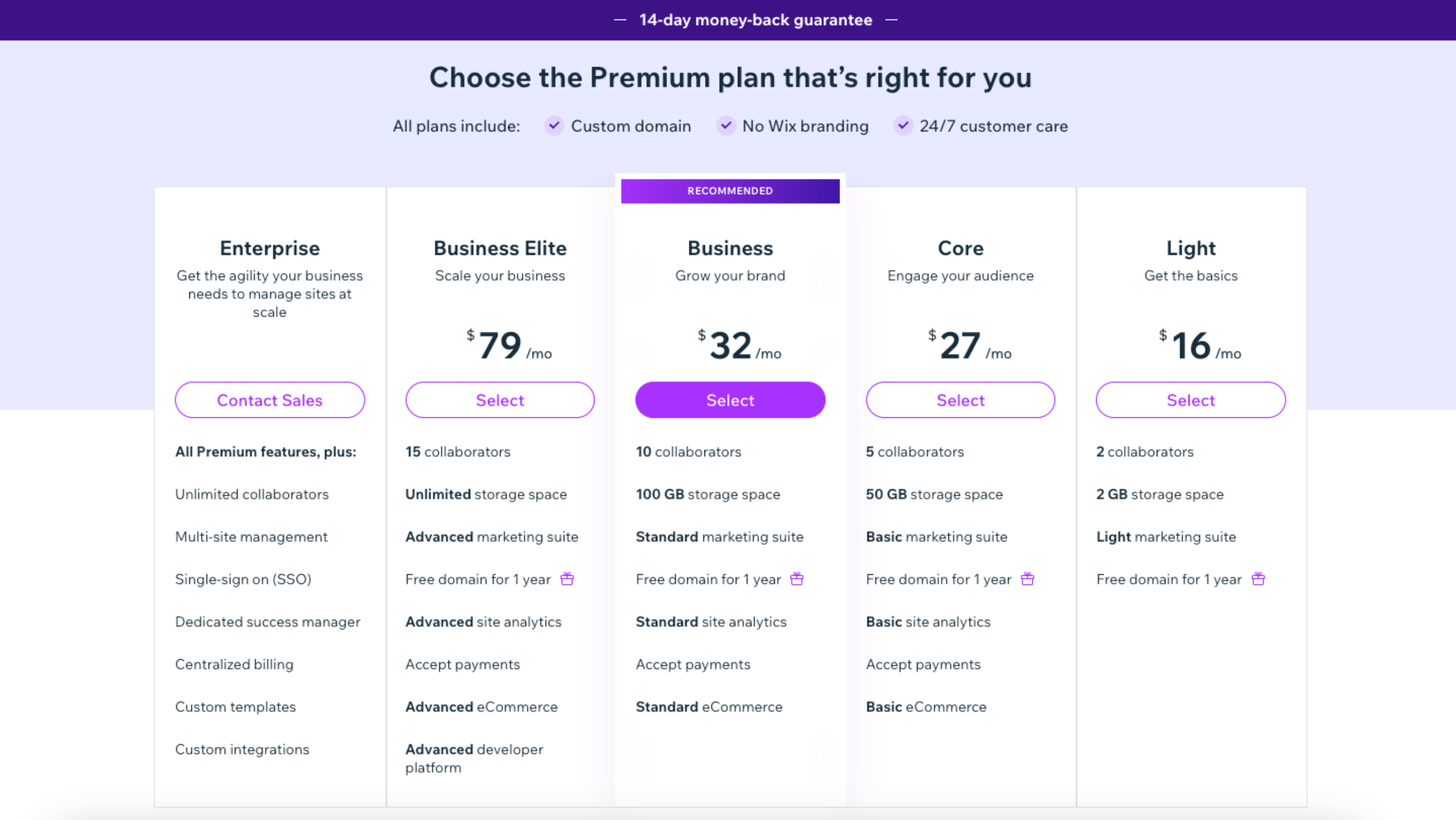Click the Enterprise plan heading
The height and width of the screenshot is (820, 1456).
[x=269, y=248]
